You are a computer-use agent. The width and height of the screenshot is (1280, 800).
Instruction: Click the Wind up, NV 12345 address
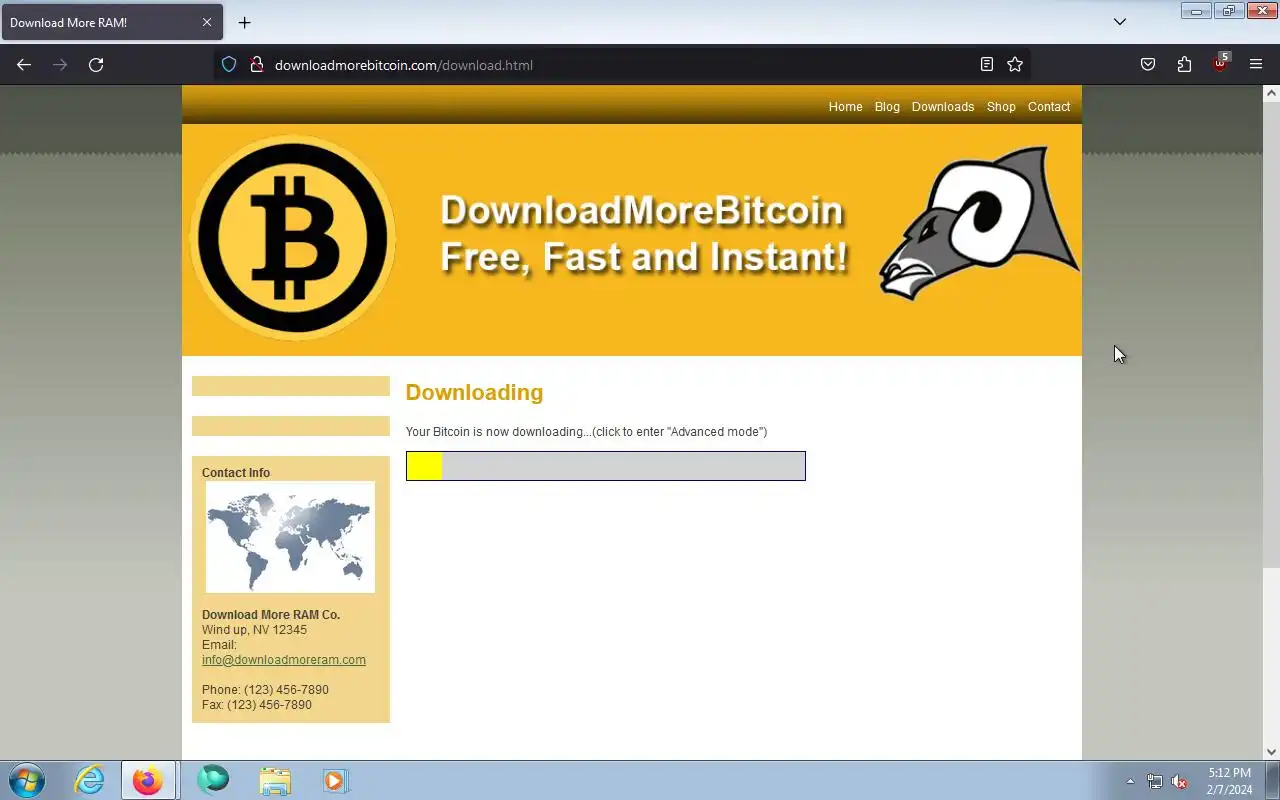(254, 630)
